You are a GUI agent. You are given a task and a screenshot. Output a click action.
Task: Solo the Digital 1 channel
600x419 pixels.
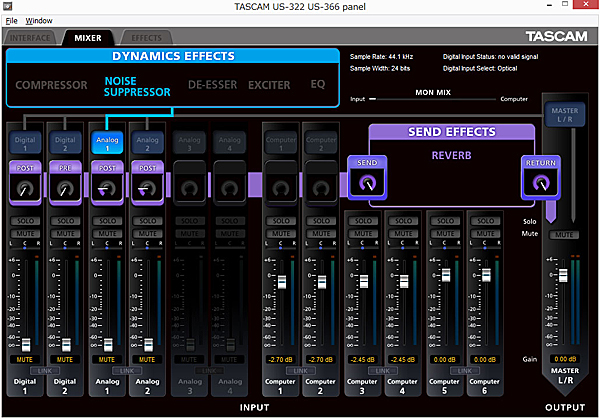tap(25, 221)
